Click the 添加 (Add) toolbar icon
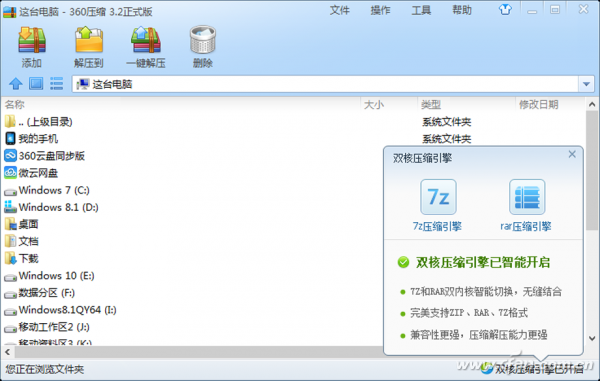Viewport: 600px width, 381px height. coord(32,40)
